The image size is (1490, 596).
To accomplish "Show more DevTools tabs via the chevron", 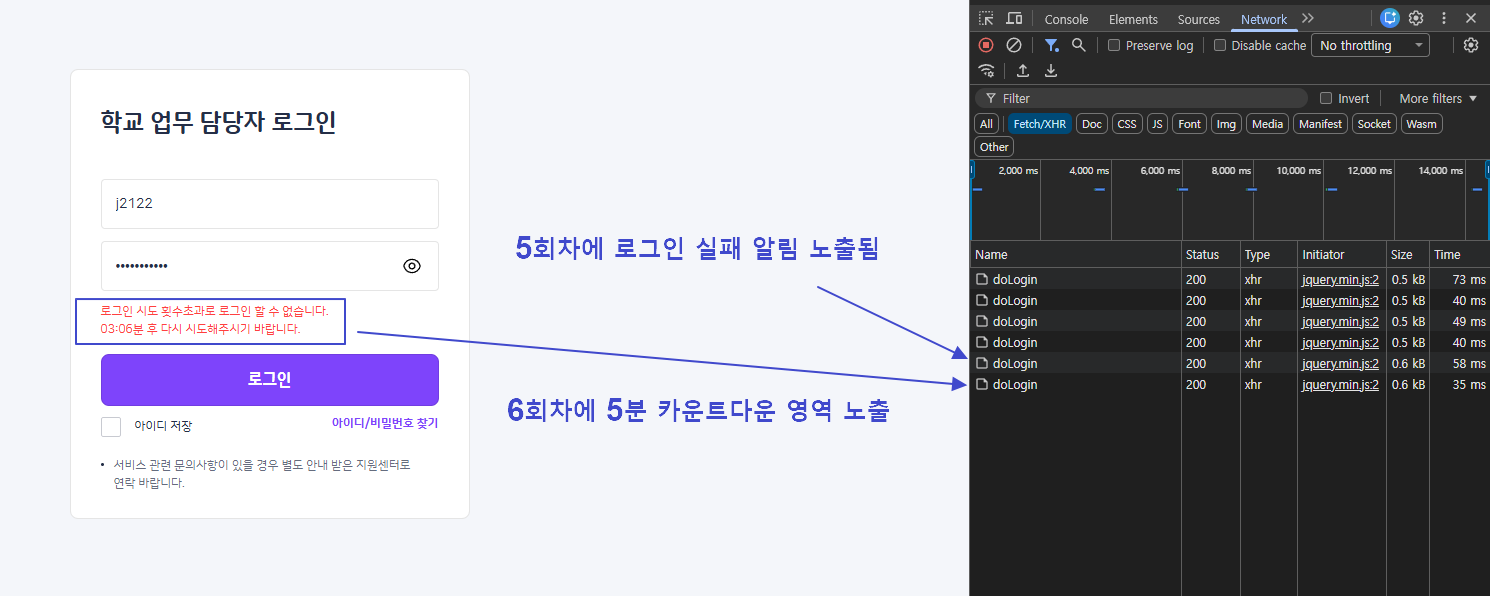I will (x=1308, y=18).
